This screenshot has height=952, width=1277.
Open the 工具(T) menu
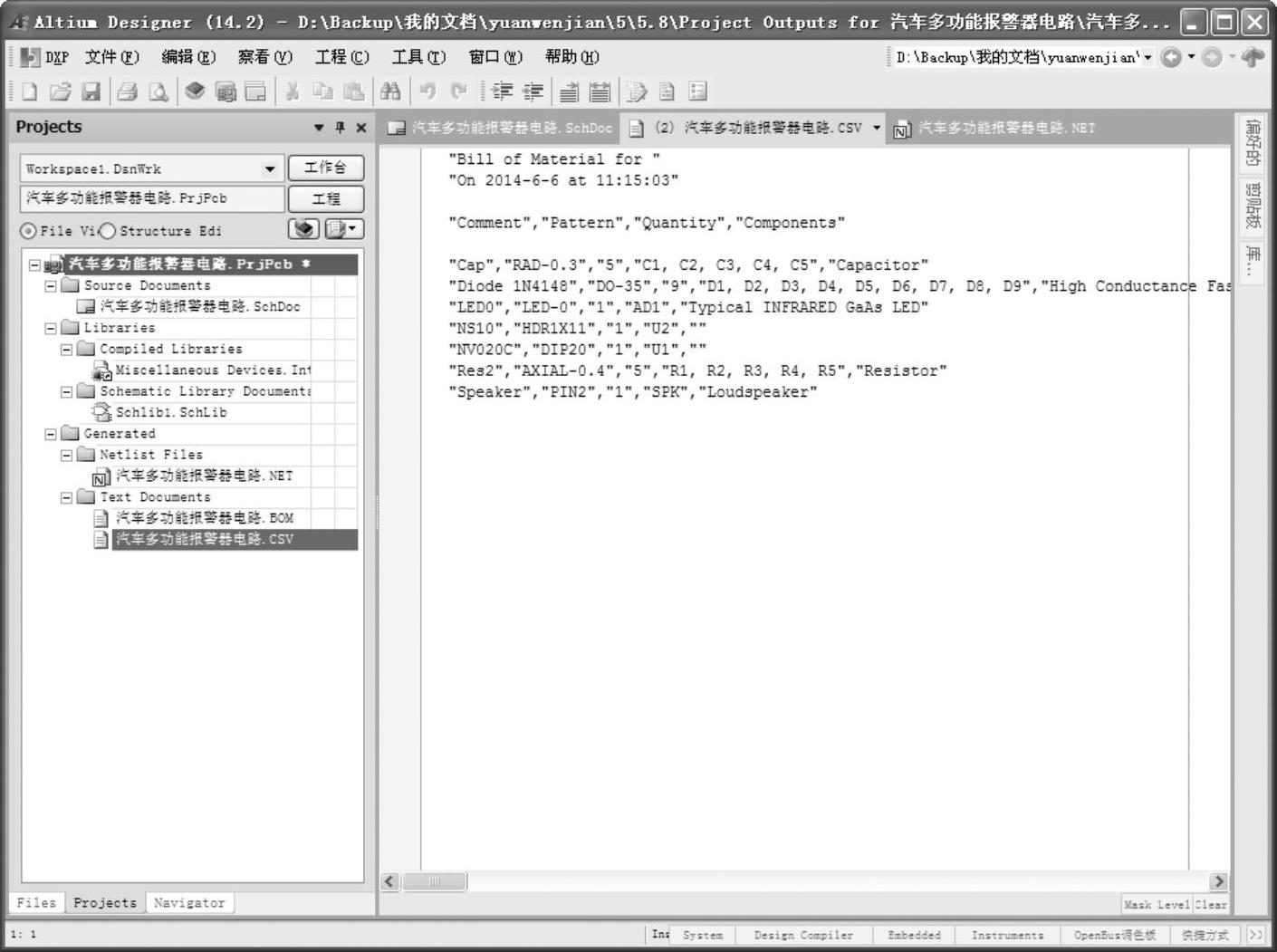tap(418, 57)
